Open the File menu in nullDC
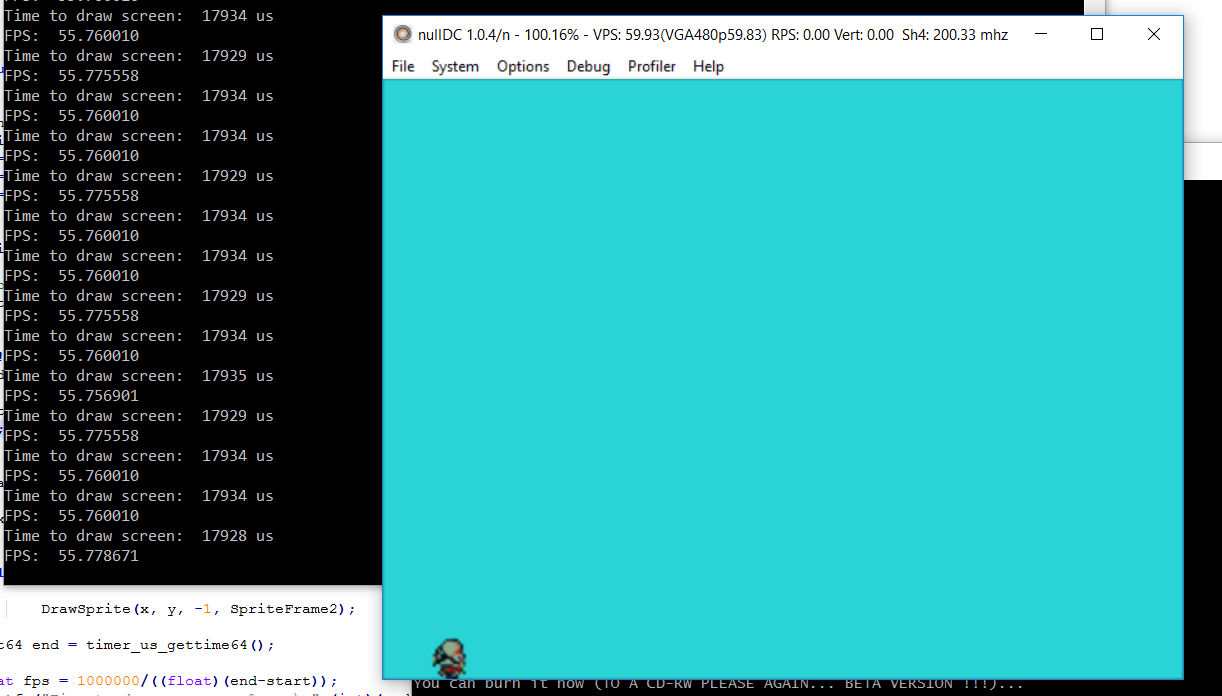 tap(403, 66)
